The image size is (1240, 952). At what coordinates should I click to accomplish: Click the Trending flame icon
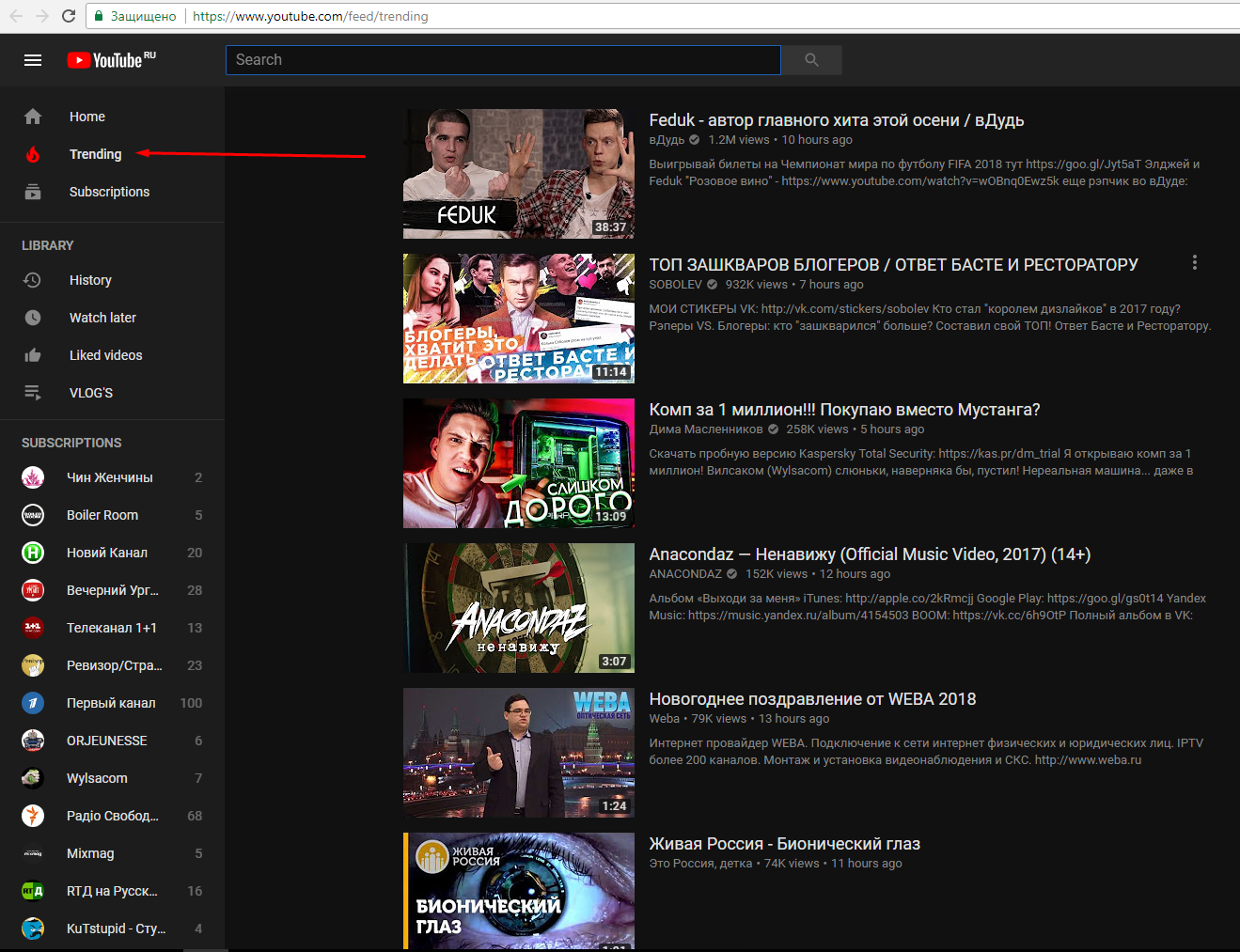(x=33, y=154)
